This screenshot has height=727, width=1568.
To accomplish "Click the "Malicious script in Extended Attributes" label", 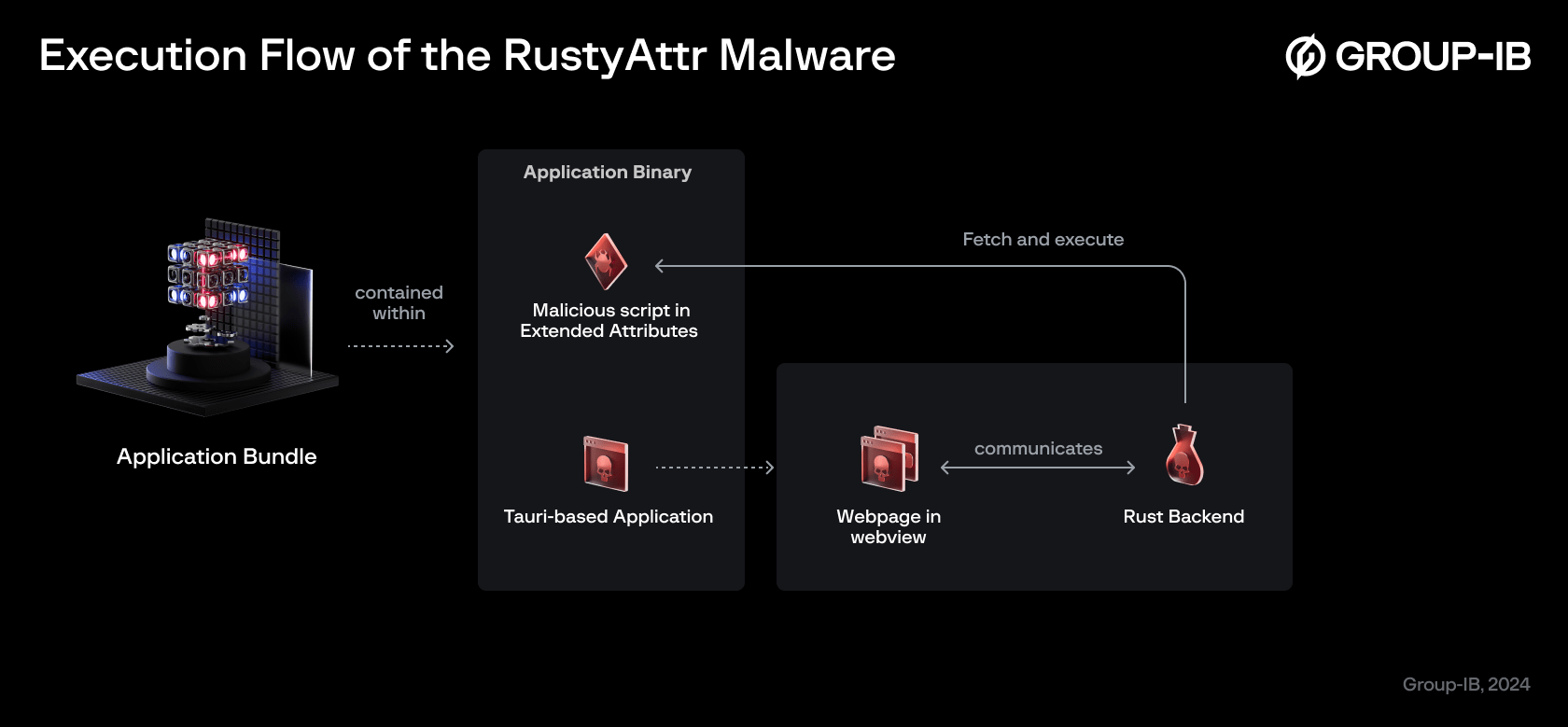I will coord(609,320).
